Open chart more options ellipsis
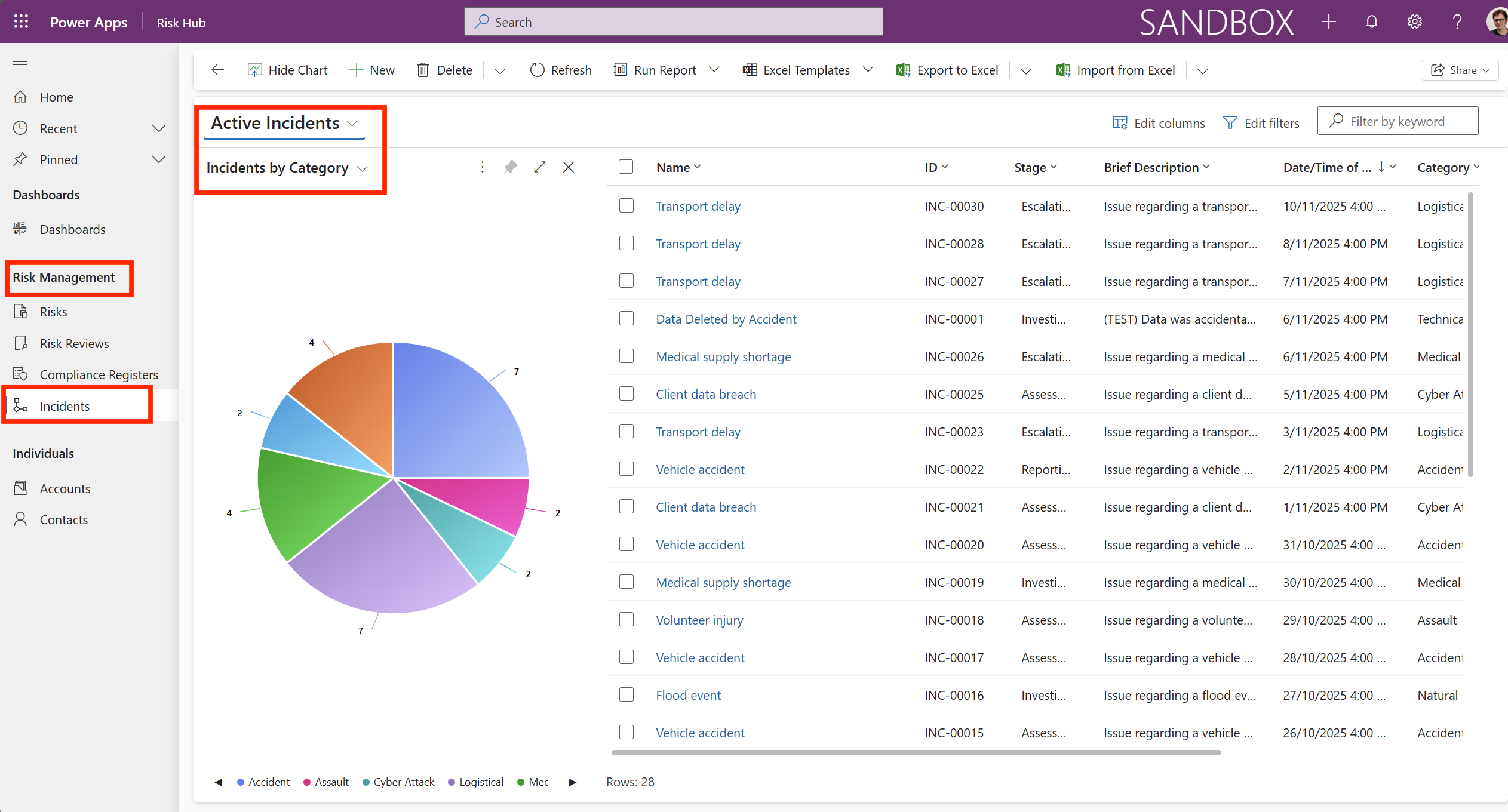The height and width of the screenshot is (812, 1508). point(482,167)
